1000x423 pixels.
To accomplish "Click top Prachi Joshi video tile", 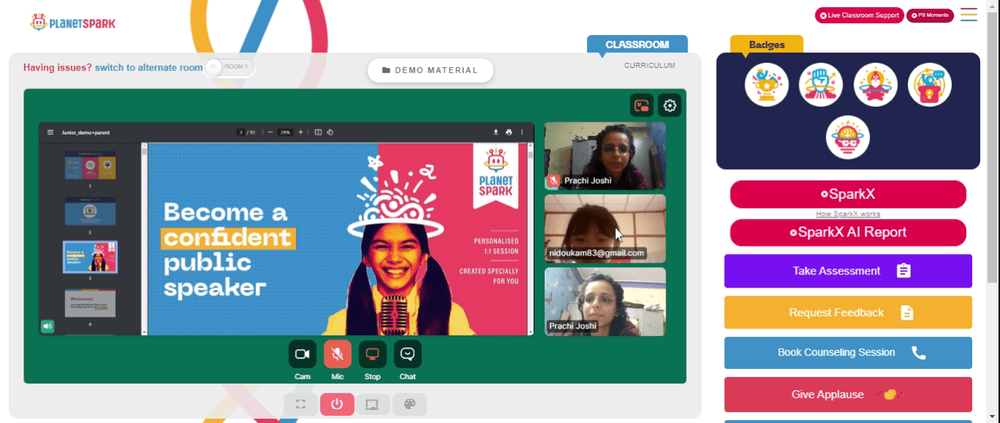I will click(x=605, y=156).
